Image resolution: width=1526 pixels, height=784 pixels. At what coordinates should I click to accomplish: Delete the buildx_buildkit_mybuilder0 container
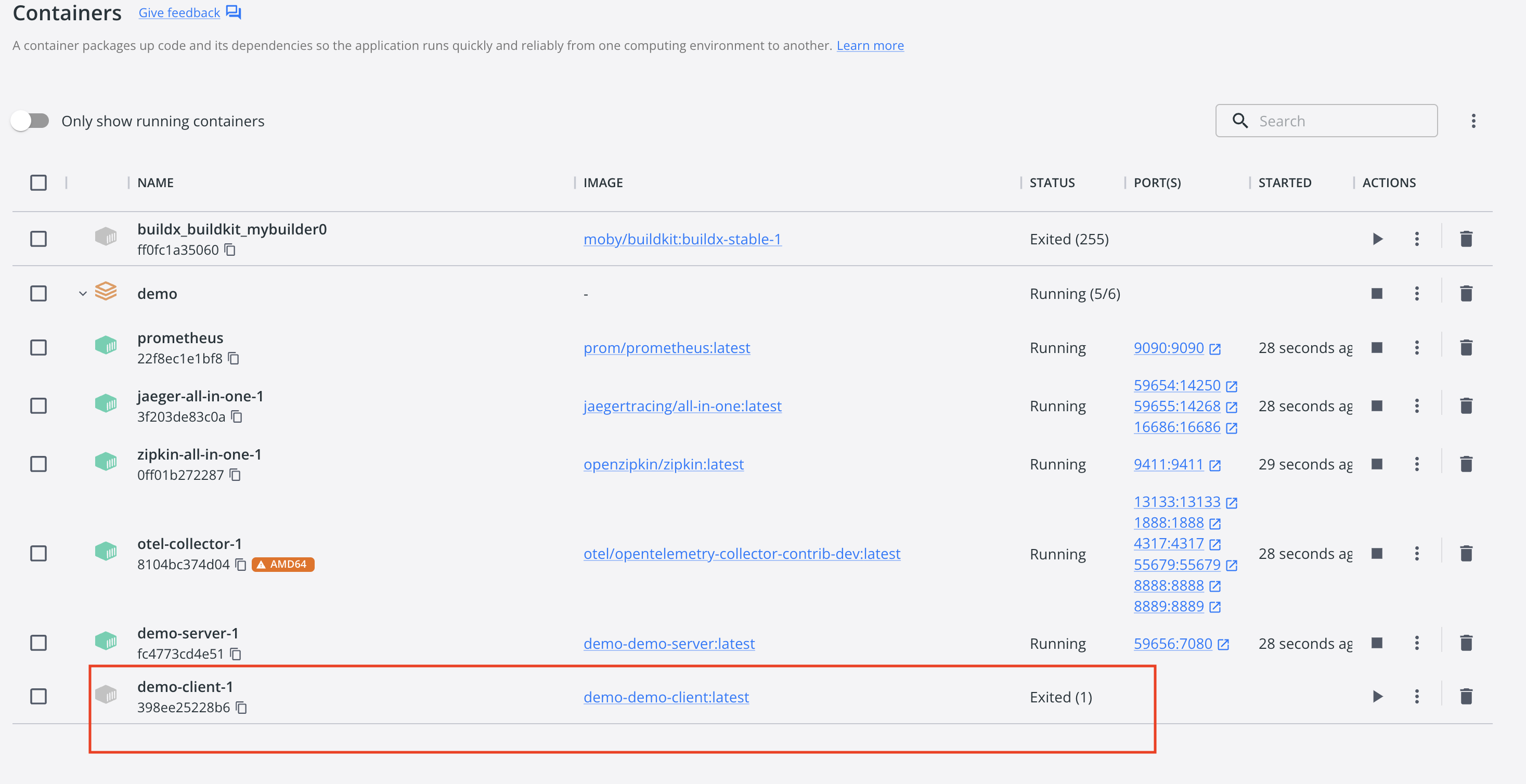pyautogui.click(x=1466, y=239)
